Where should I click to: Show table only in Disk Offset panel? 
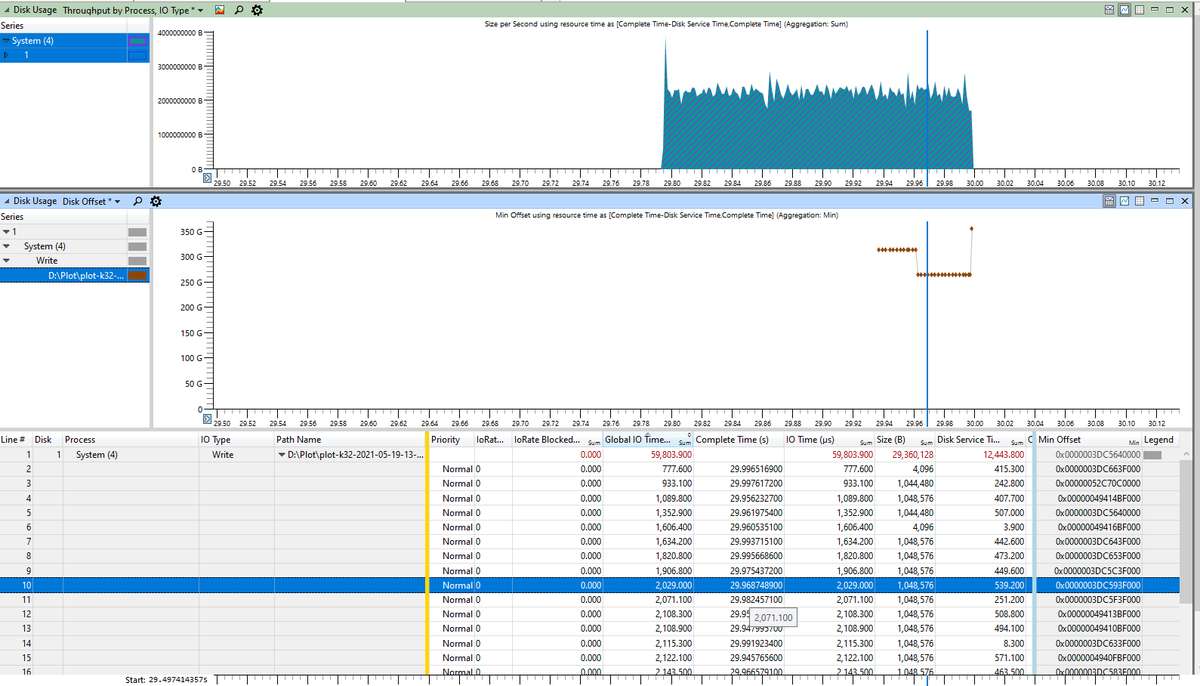1139,201
